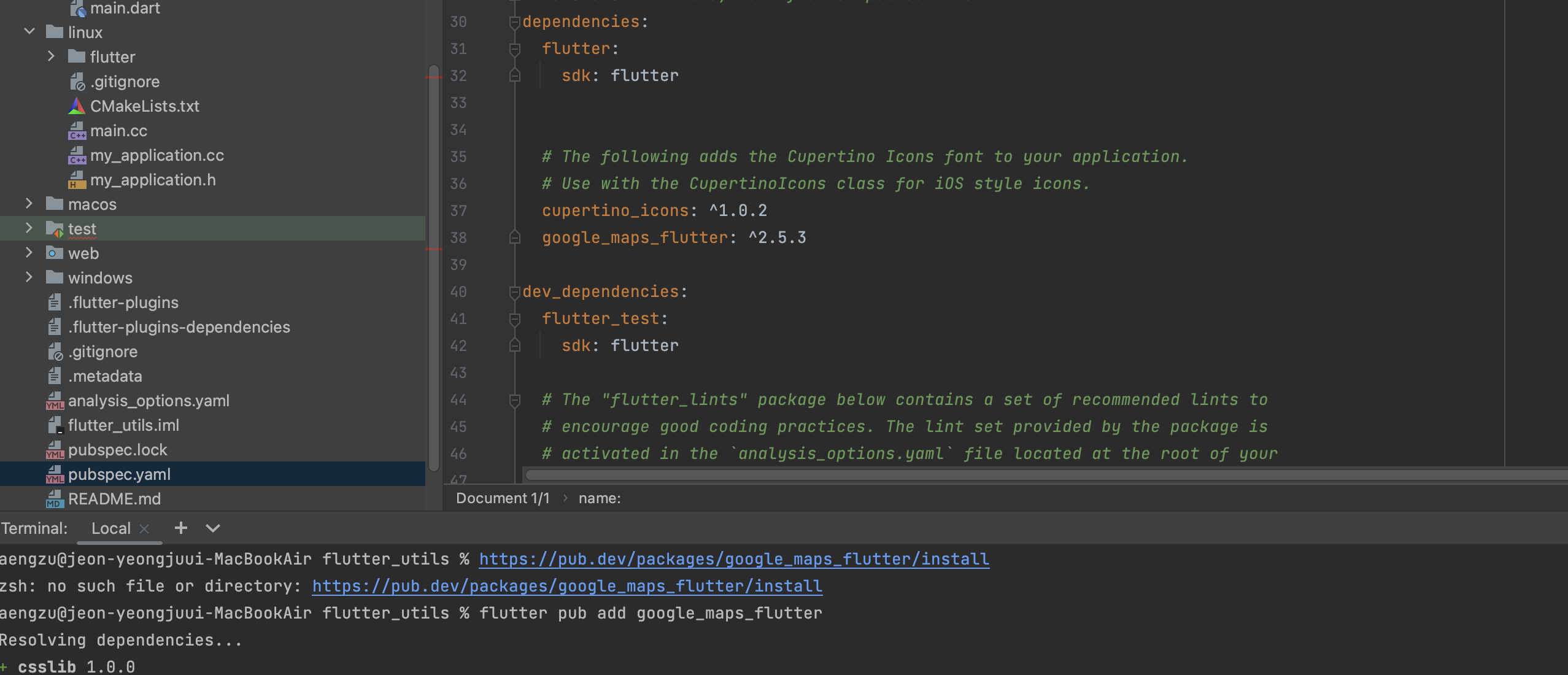
Task: Click the web folder icon
Action: 55,253
